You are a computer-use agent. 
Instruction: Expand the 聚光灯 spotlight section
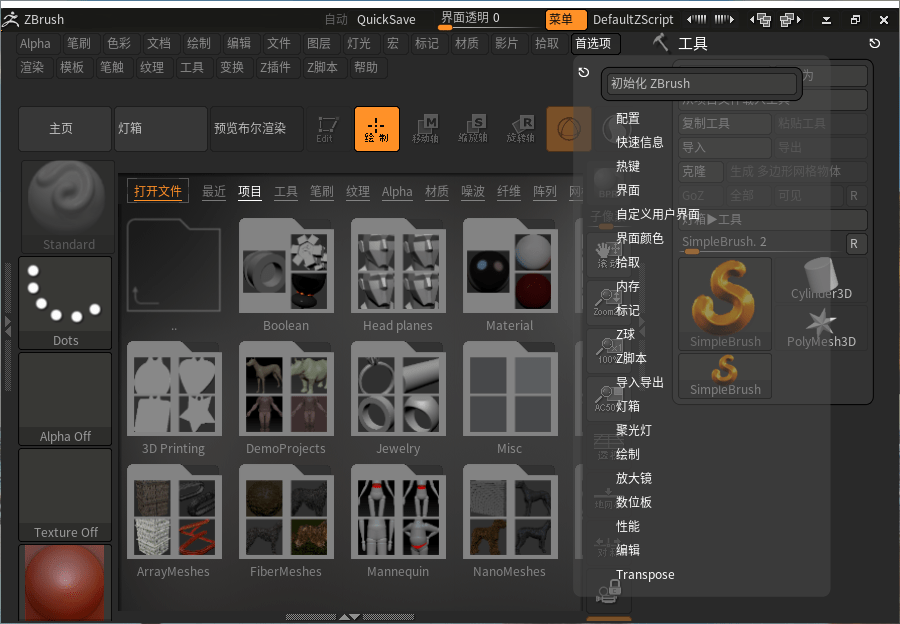(x=634, y=431)
